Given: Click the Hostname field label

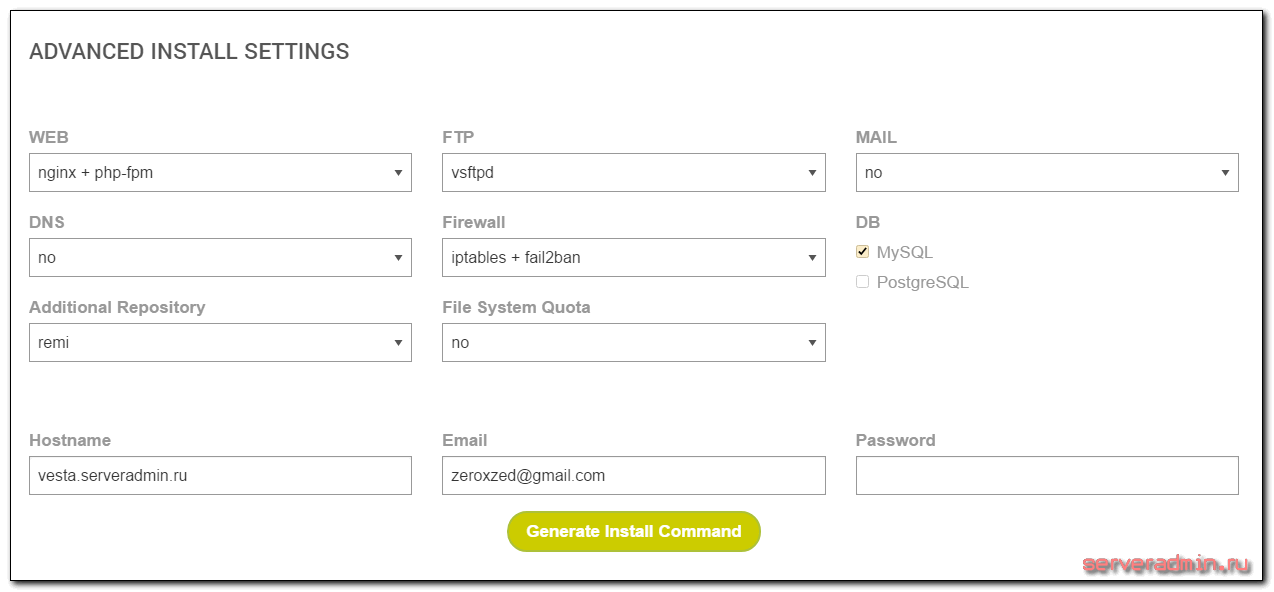Looking at the screenshot, I should coord(70,440).
